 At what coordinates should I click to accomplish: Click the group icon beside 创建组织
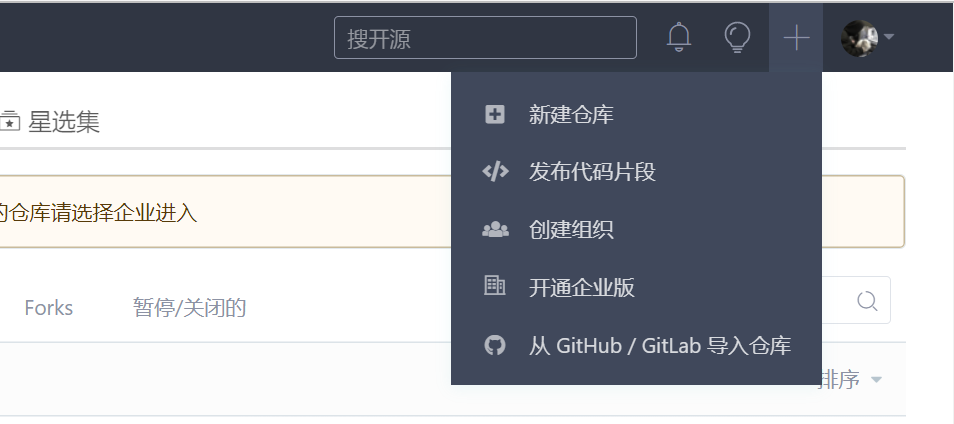(495, 230)
